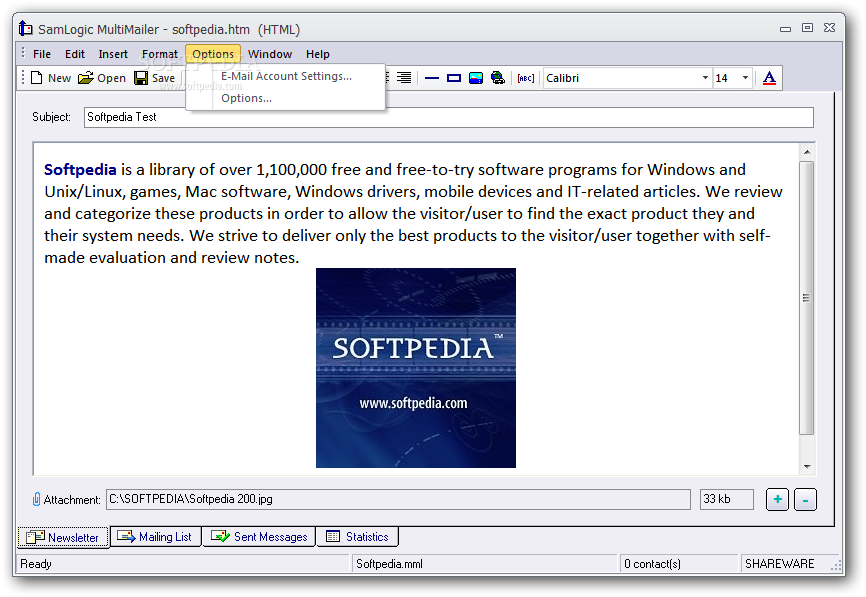Click the Softpedia logo image in editor
This screenshot has height=597, width=866.
pos(416,368)
